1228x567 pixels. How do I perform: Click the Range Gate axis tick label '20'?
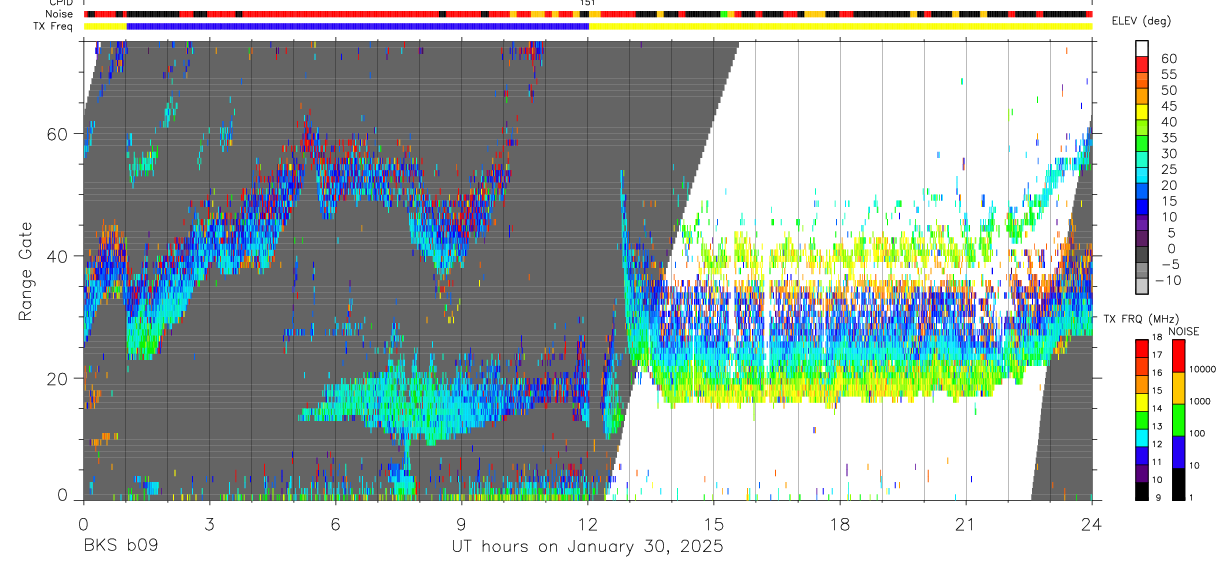tap(58, 377)
